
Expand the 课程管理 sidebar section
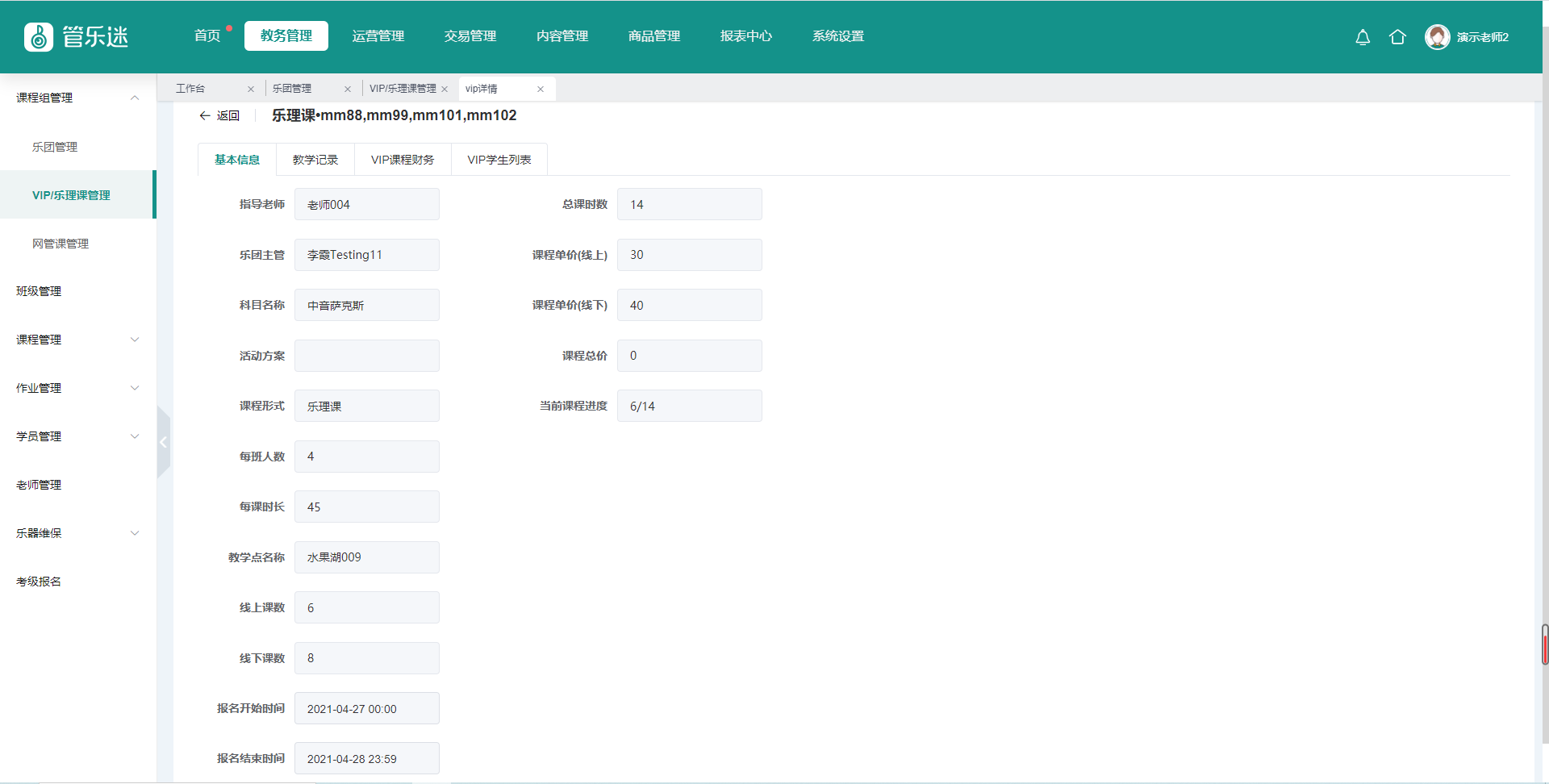coord(135,340)
